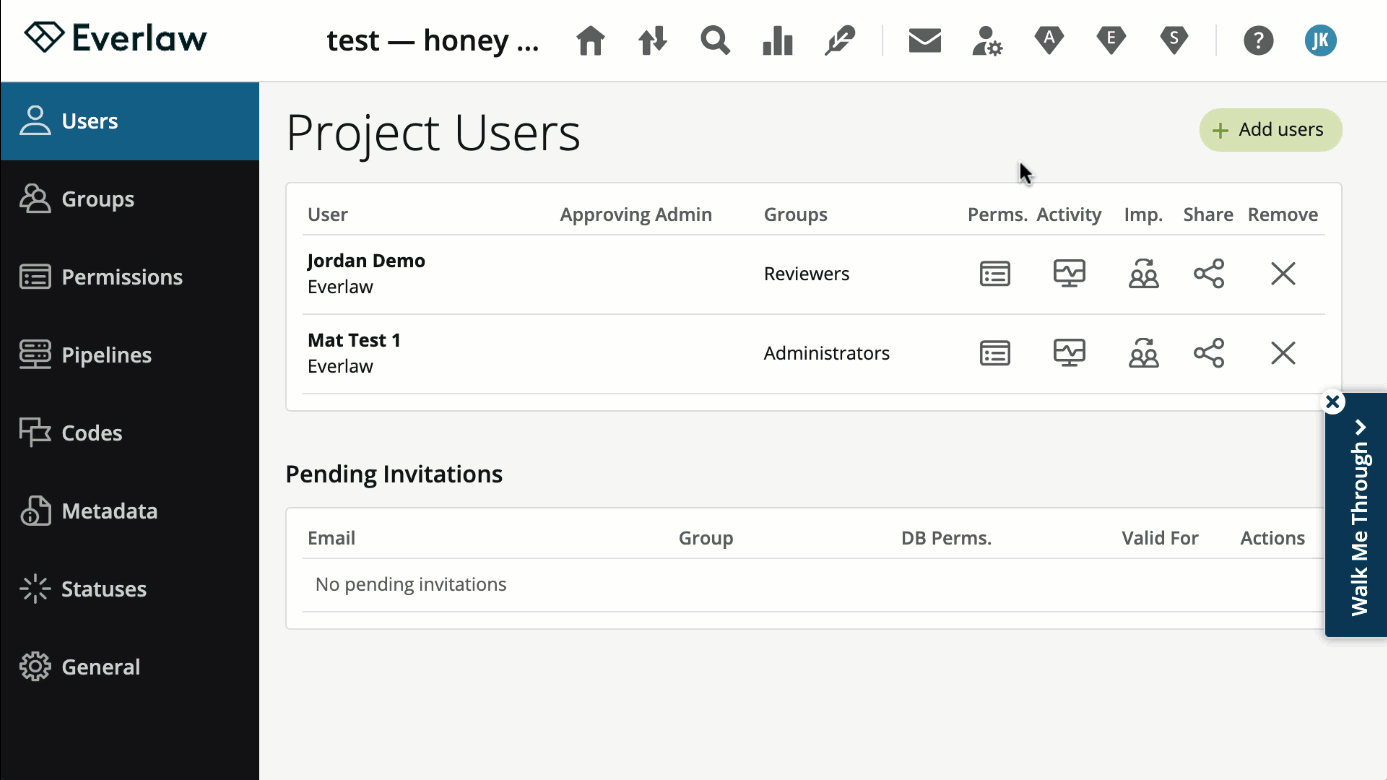Remove Jordan Demo using the X
The width and height of the screenshot is (1387, 780).
[x=1283, y=273]
